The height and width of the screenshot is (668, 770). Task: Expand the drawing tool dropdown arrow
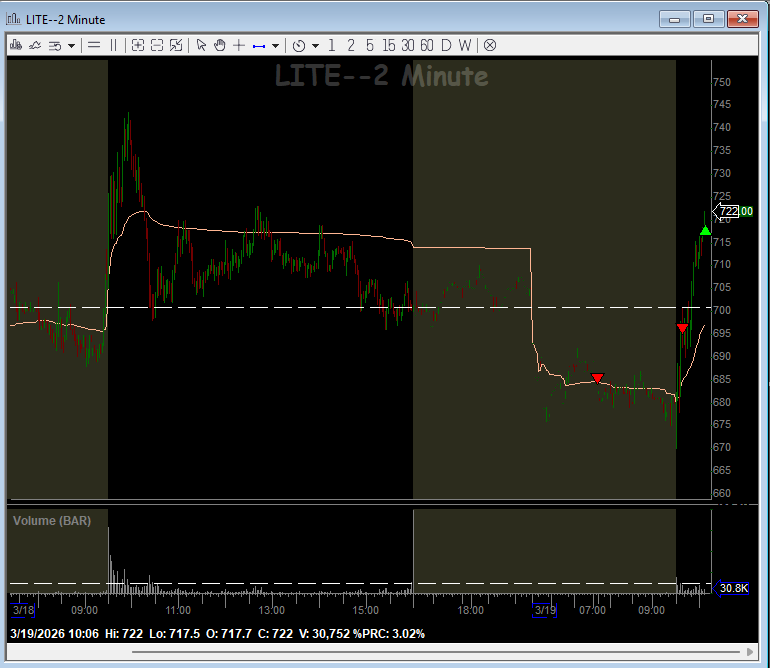(275, 46)
